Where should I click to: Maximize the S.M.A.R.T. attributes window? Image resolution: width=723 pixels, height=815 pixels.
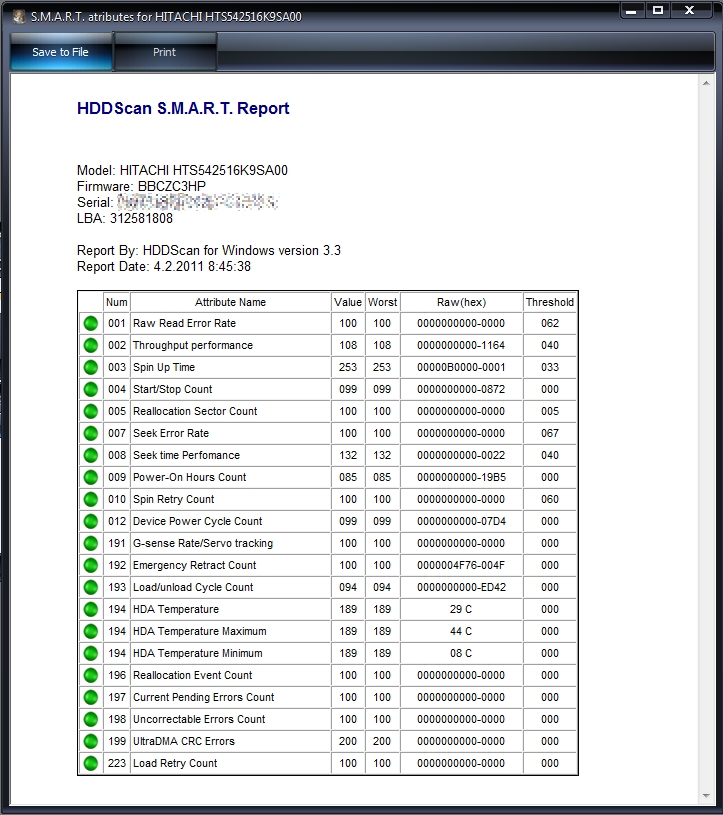(x=658, y=10)
